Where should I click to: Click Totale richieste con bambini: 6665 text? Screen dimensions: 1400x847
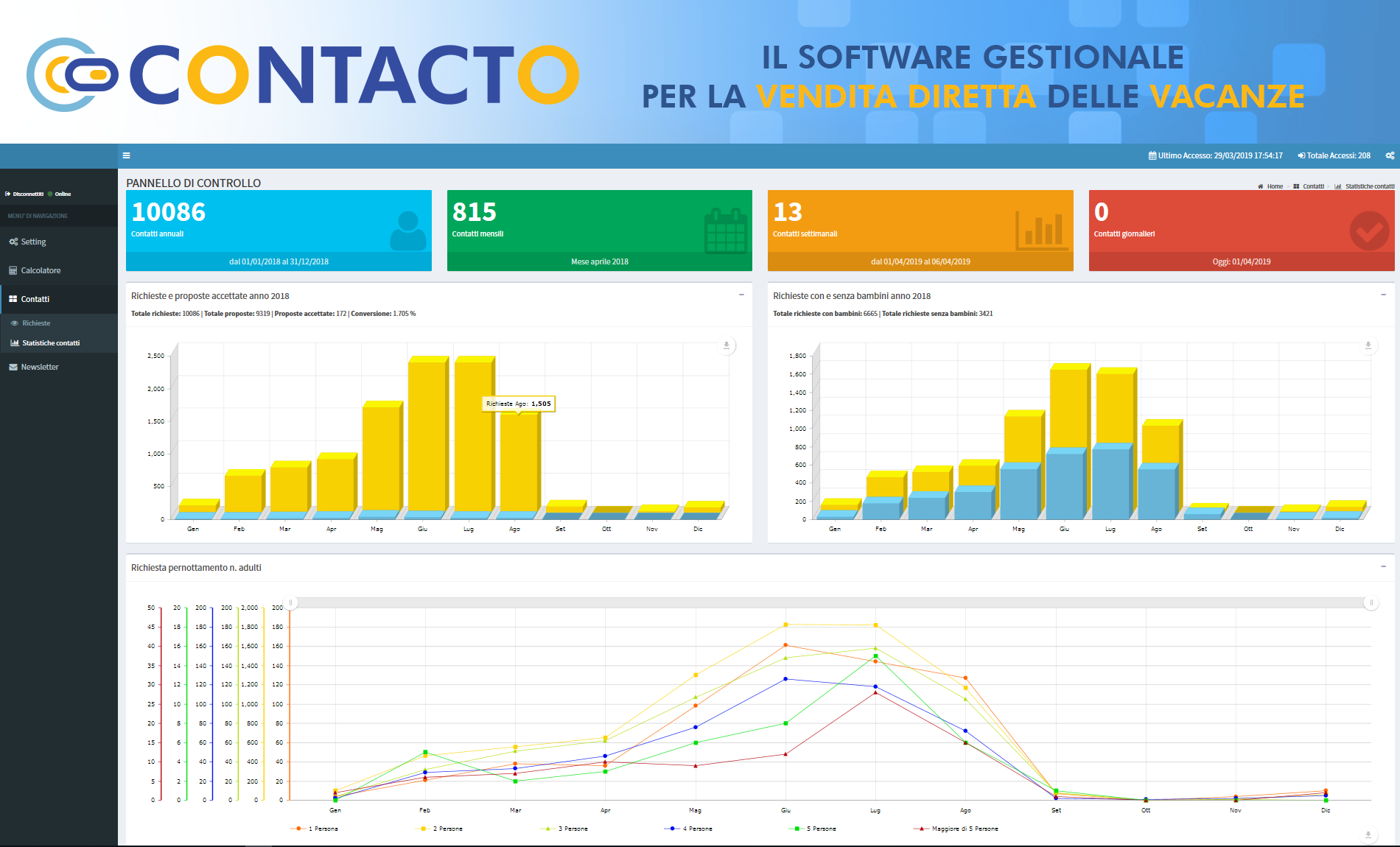point(825,314)
